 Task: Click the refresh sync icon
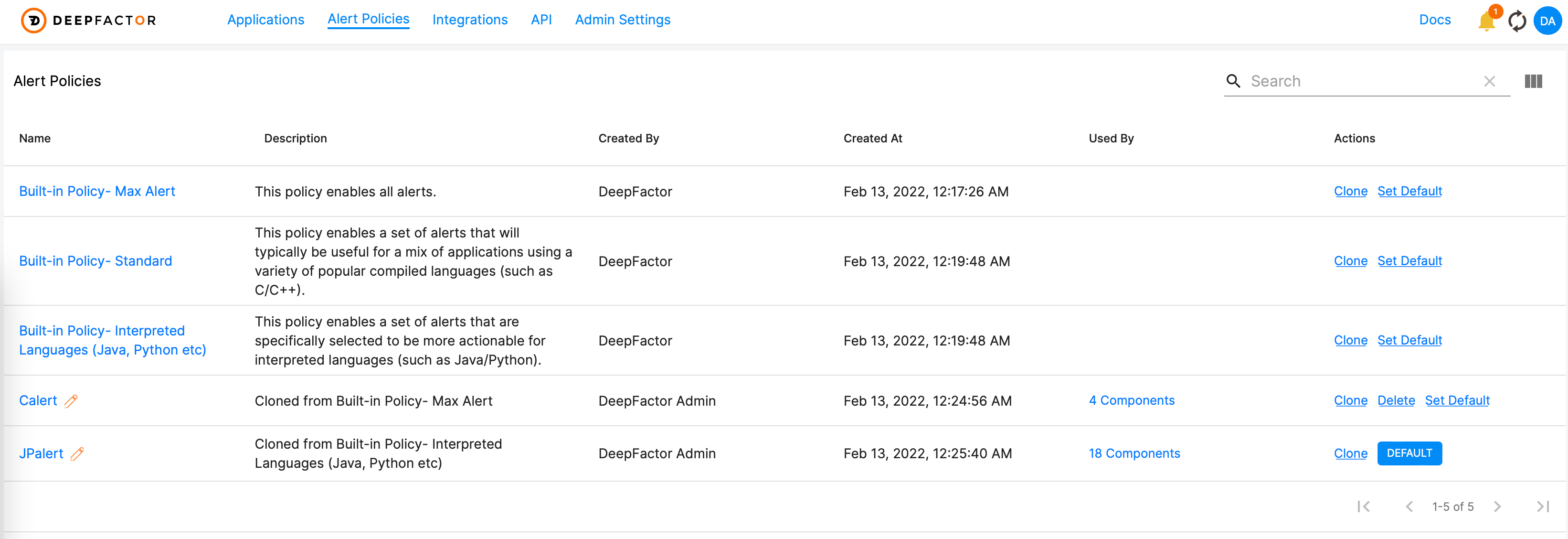pyautogui.click(x=1517, y=21)
